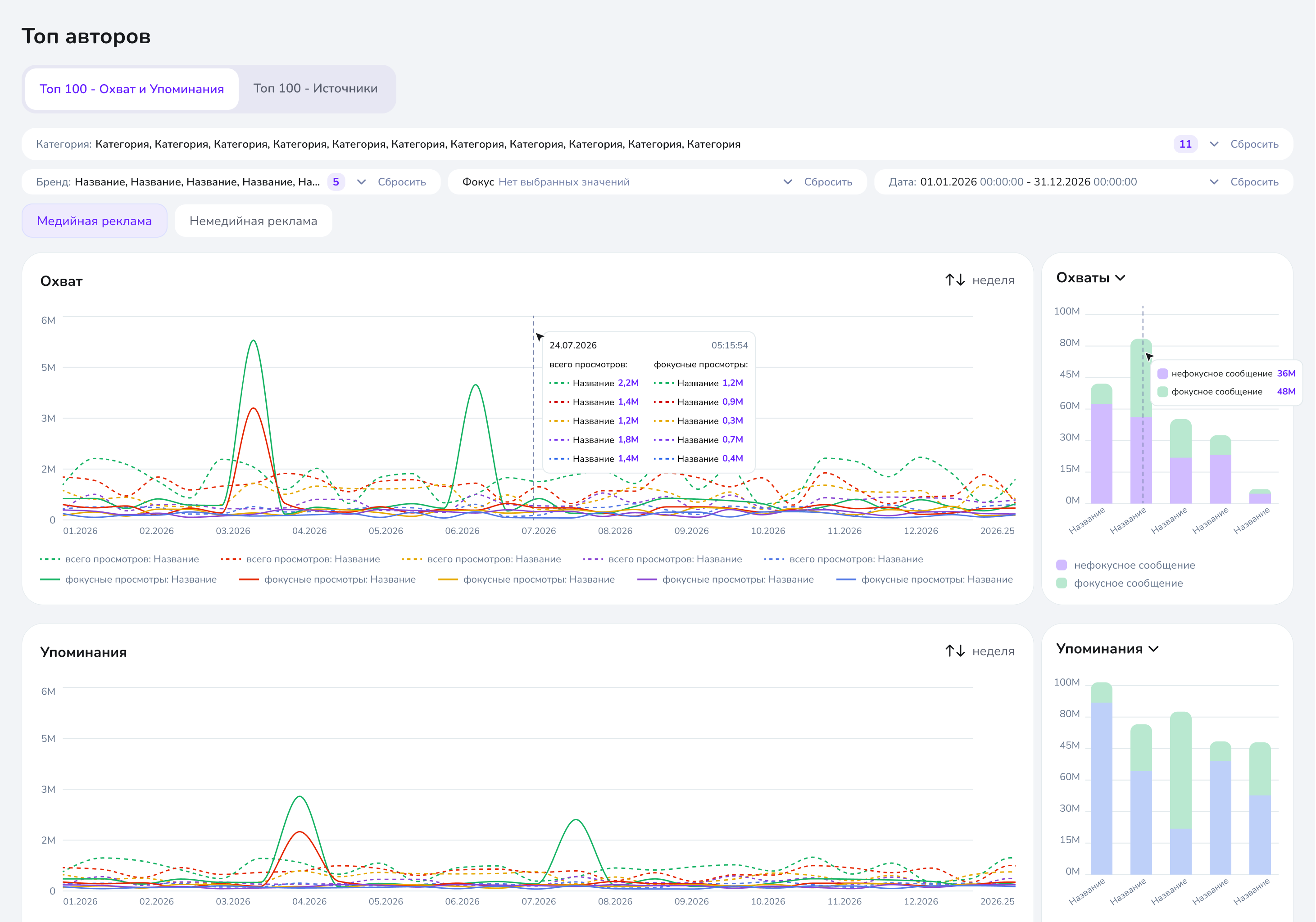Viewport: 1316px width, 922px height.
Task: Toggle green dashed 'всего просмотров' legend line
Action: pyautogui.click(x=50, y=559)
